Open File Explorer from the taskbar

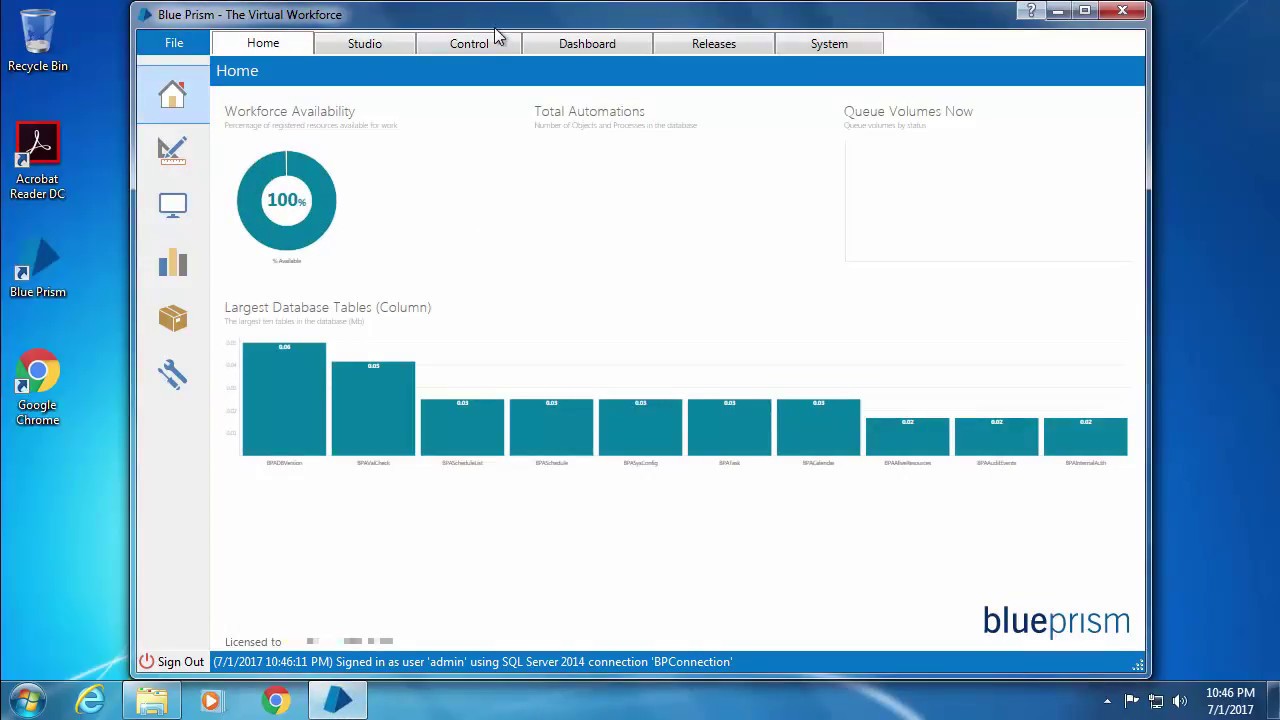coord(152,700)
